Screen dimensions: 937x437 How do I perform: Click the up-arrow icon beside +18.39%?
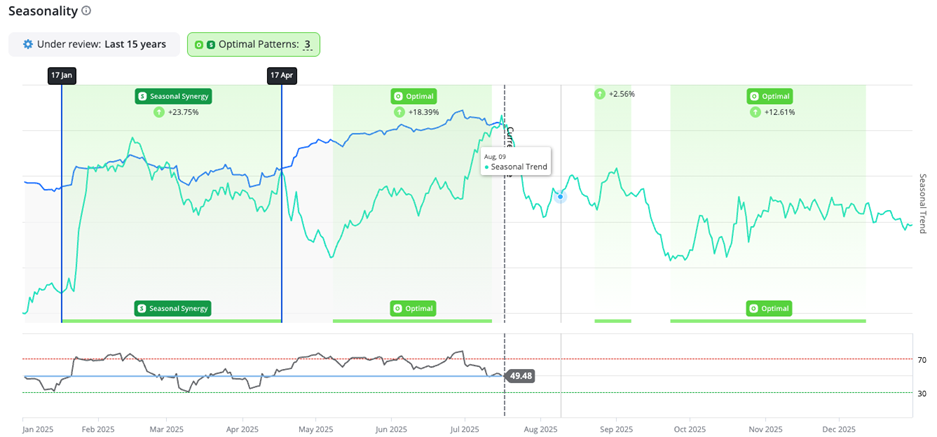pyautogui.click(x=399, y=112)
